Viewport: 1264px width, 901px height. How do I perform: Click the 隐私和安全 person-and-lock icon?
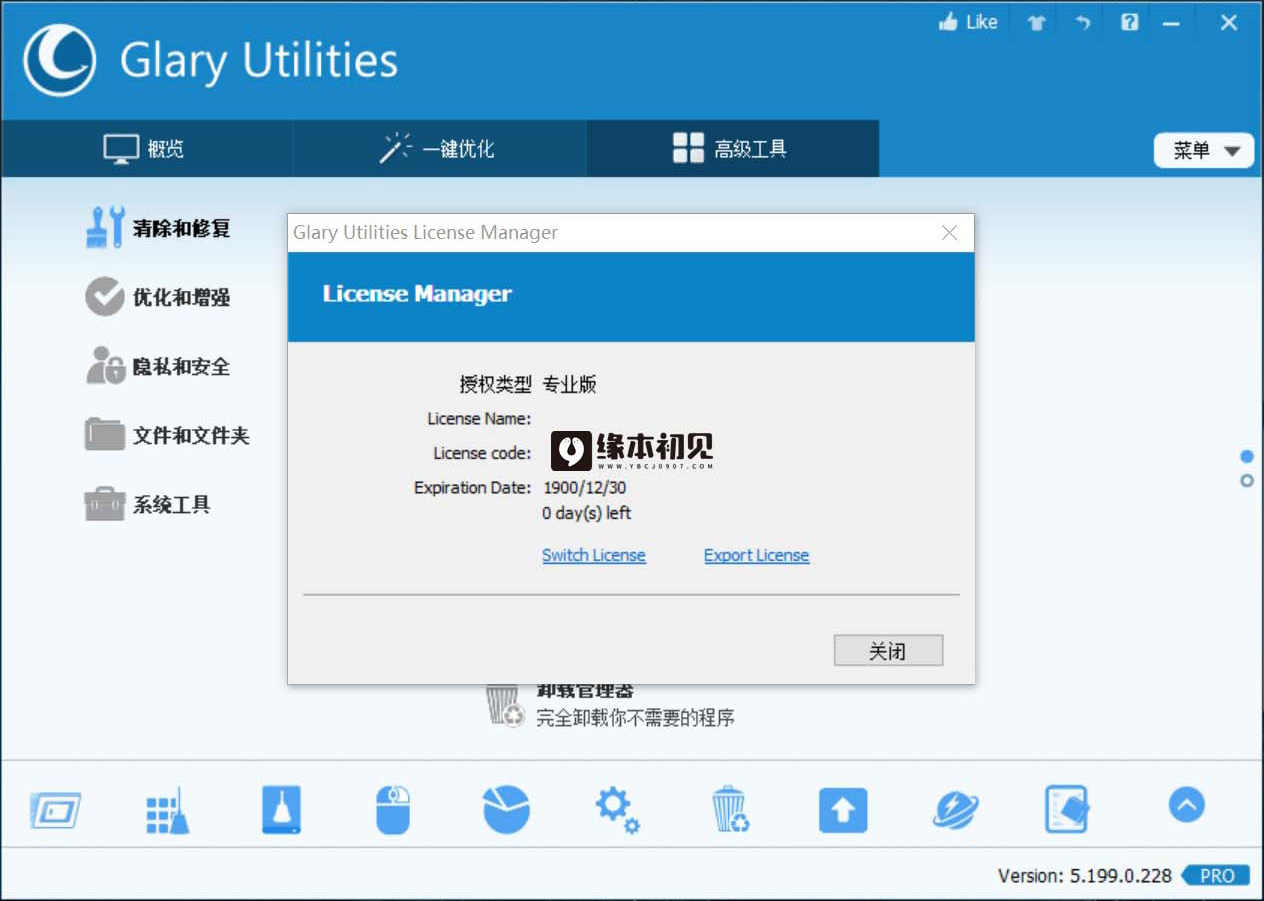pos(105,366)
